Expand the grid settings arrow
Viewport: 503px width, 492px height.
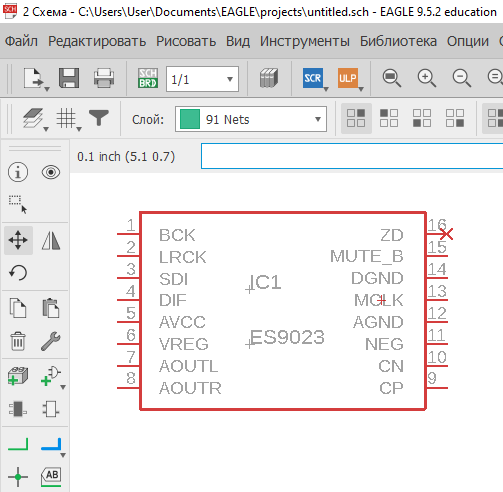tap(79, 129)
